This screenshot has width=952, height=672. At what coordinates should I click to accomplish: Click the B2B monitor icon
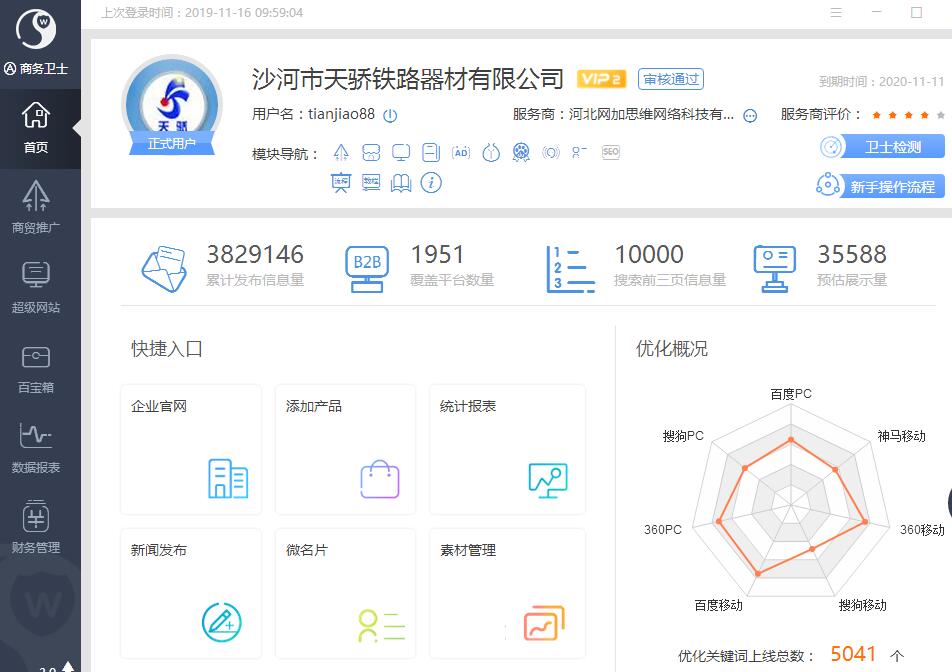[x=367, y=269]
